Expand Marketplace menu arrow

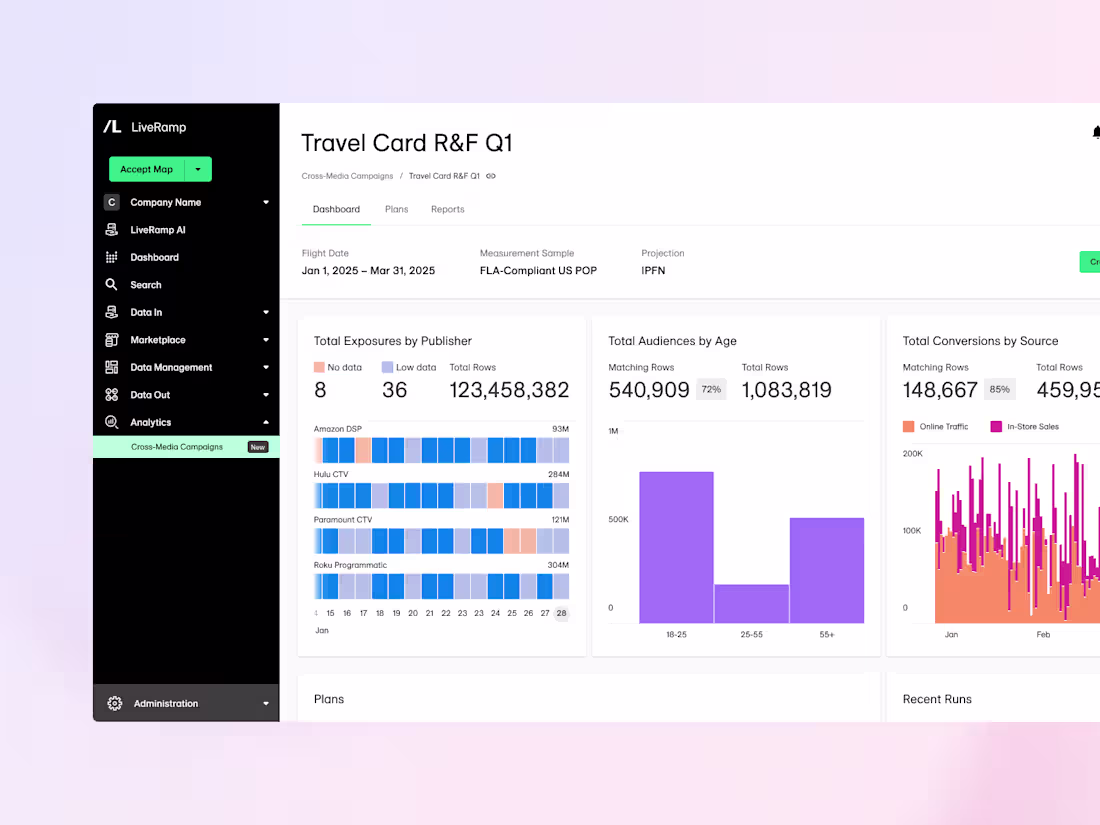coord(266,340)
